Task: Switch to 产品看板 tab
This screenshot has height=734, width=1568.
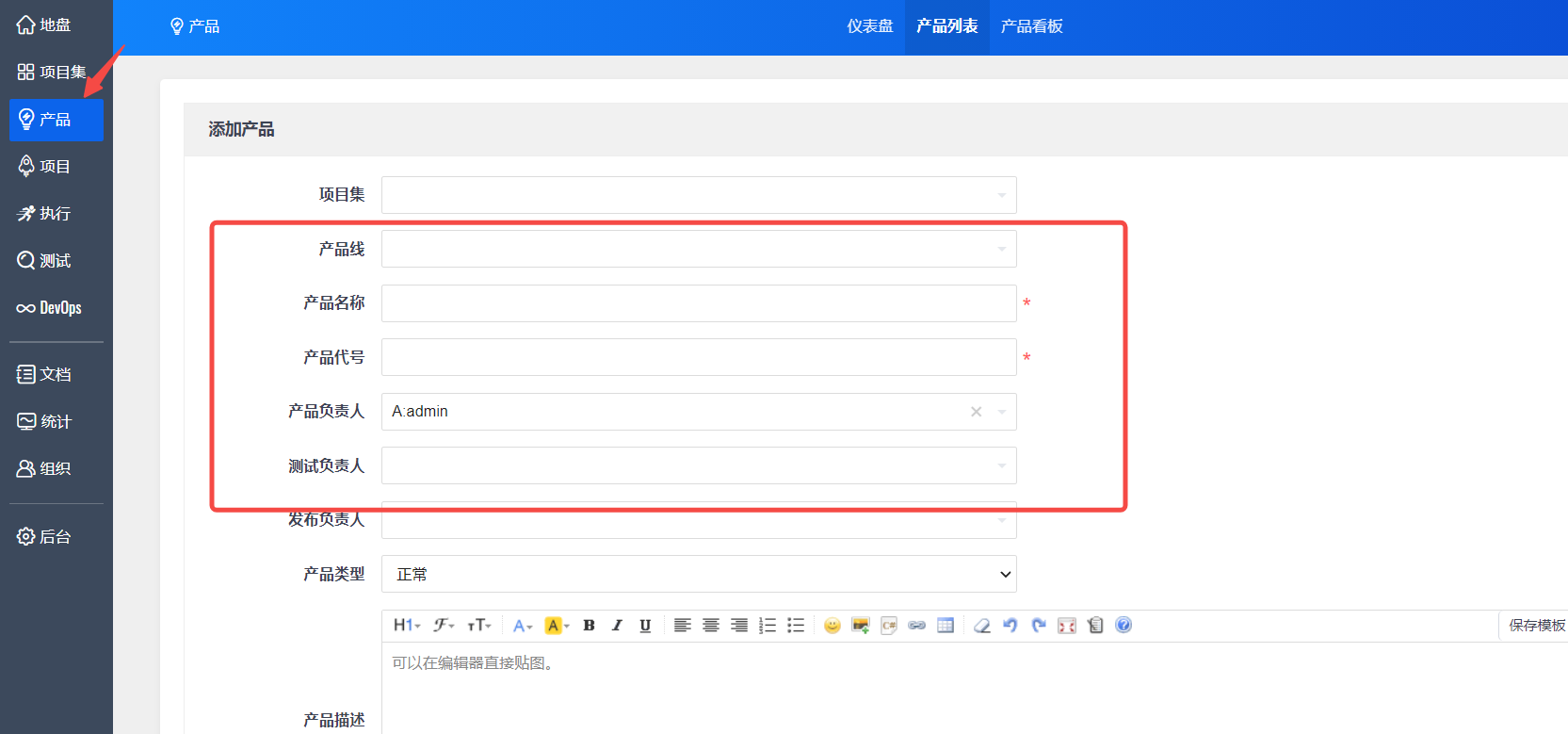Action: pyautogui.click(x=1031, y=26)
